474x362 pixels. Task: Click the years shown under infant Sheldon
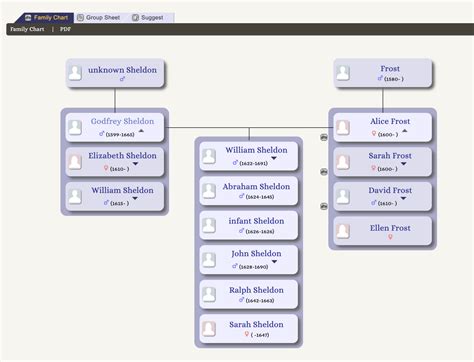[x=260, y=231]
